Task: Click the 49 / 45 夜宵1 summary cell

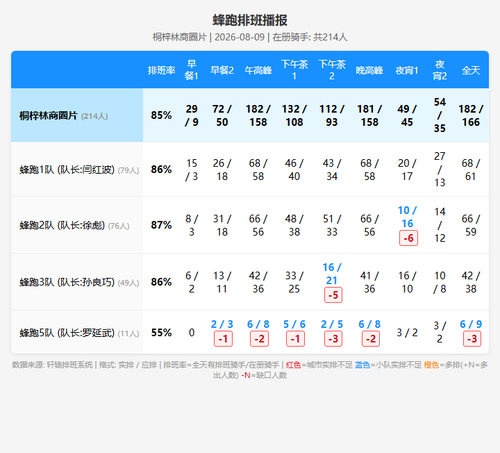Action: pos(407,115)
